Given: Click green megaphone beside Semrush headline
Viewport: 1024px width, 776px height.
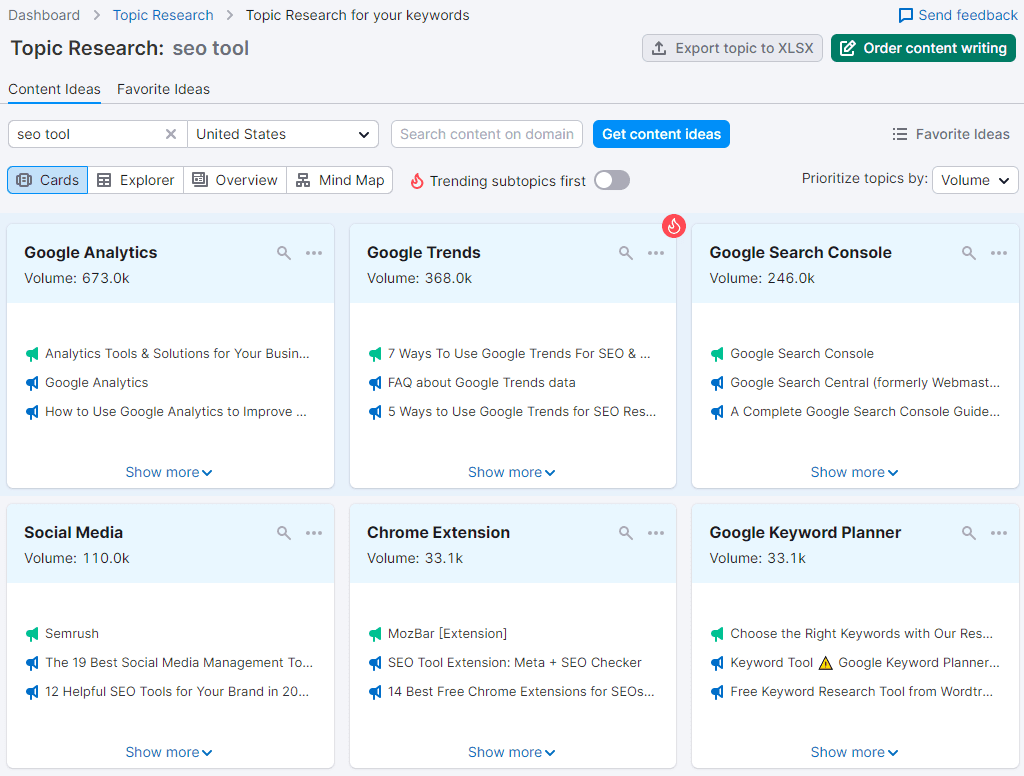Looking at the screenshot, I should tap(32, 634).
